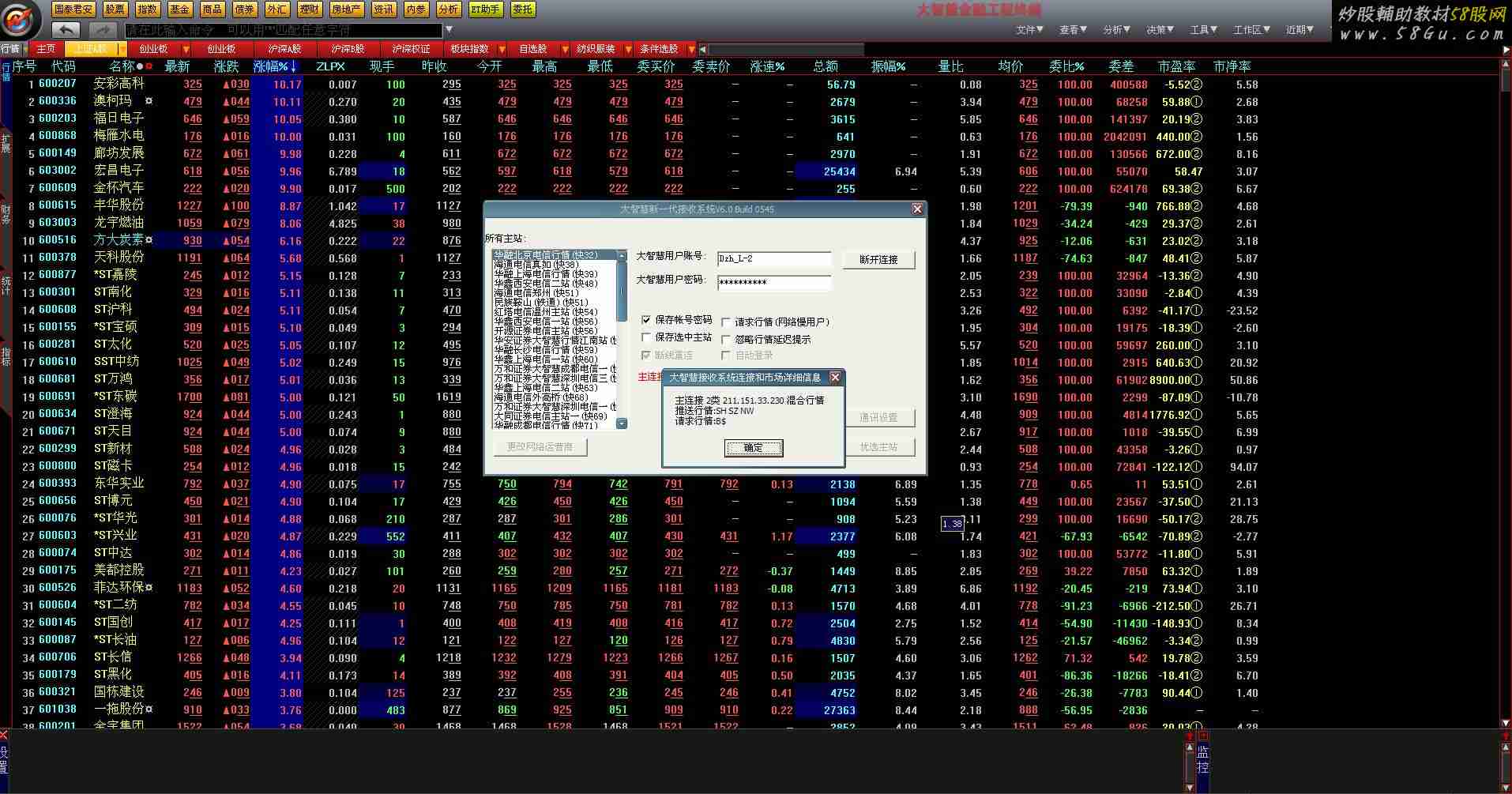Click 断开连接 button in dialog
Viewport: 1512px width, 794px height.
(x=878, y=259)
